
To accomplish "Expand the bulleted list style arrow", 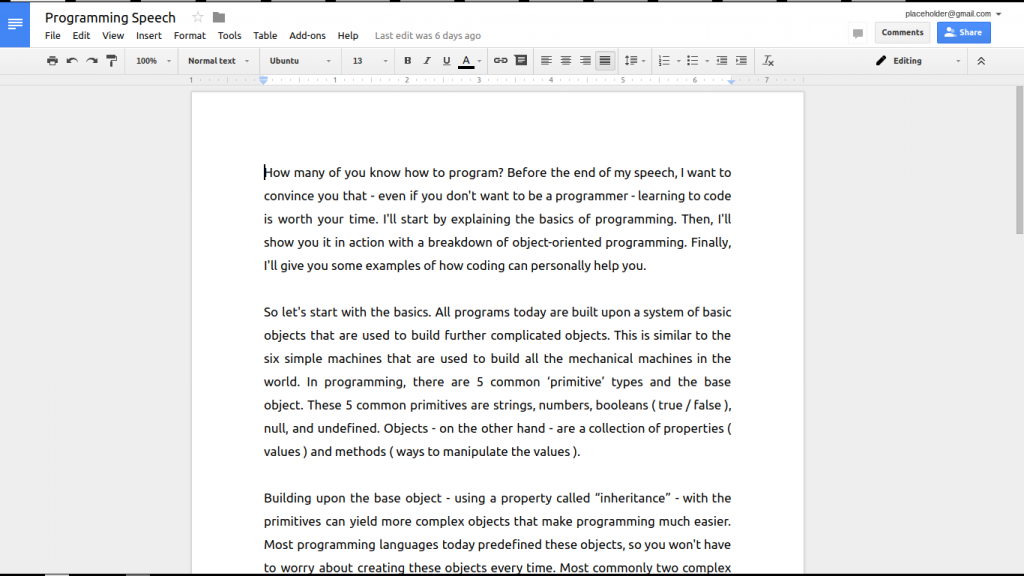I will 707,61.
